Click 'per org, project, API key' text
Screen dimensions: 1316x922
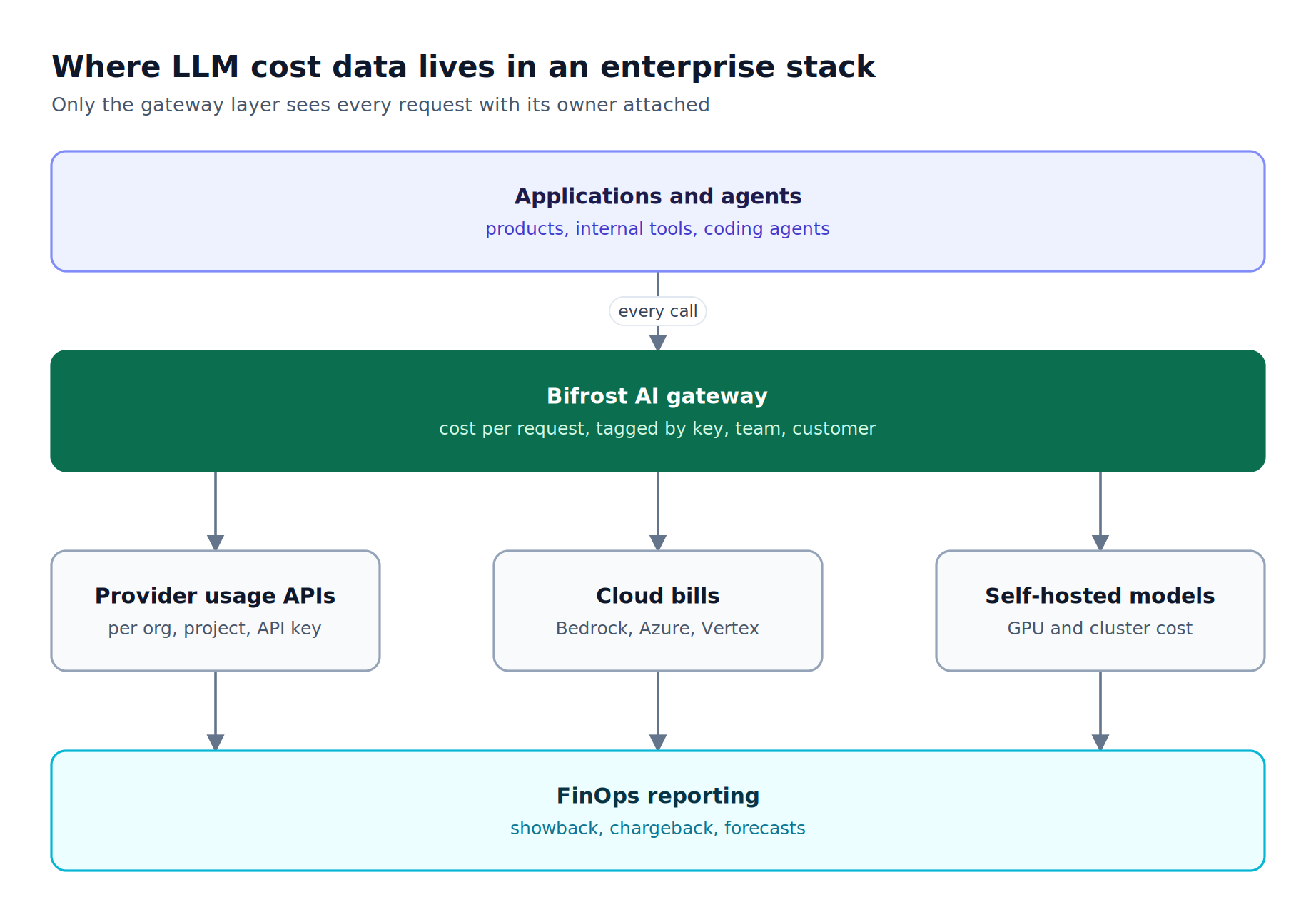pyautogui.click(x=215, y=629)
